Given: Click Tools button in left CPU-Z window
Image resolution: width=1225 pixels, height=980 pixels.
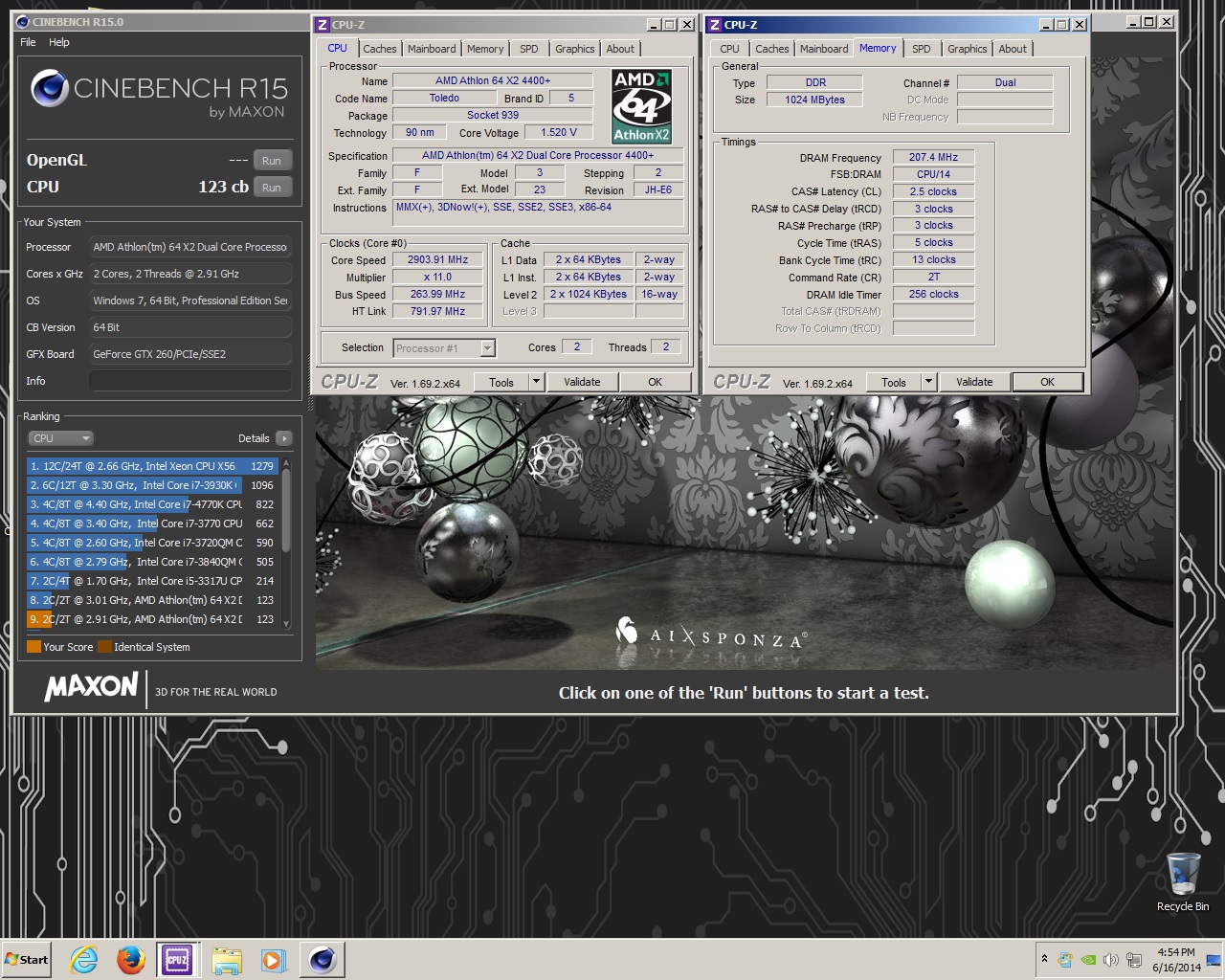Looking at the screenshot, I should tap(501, 382).
